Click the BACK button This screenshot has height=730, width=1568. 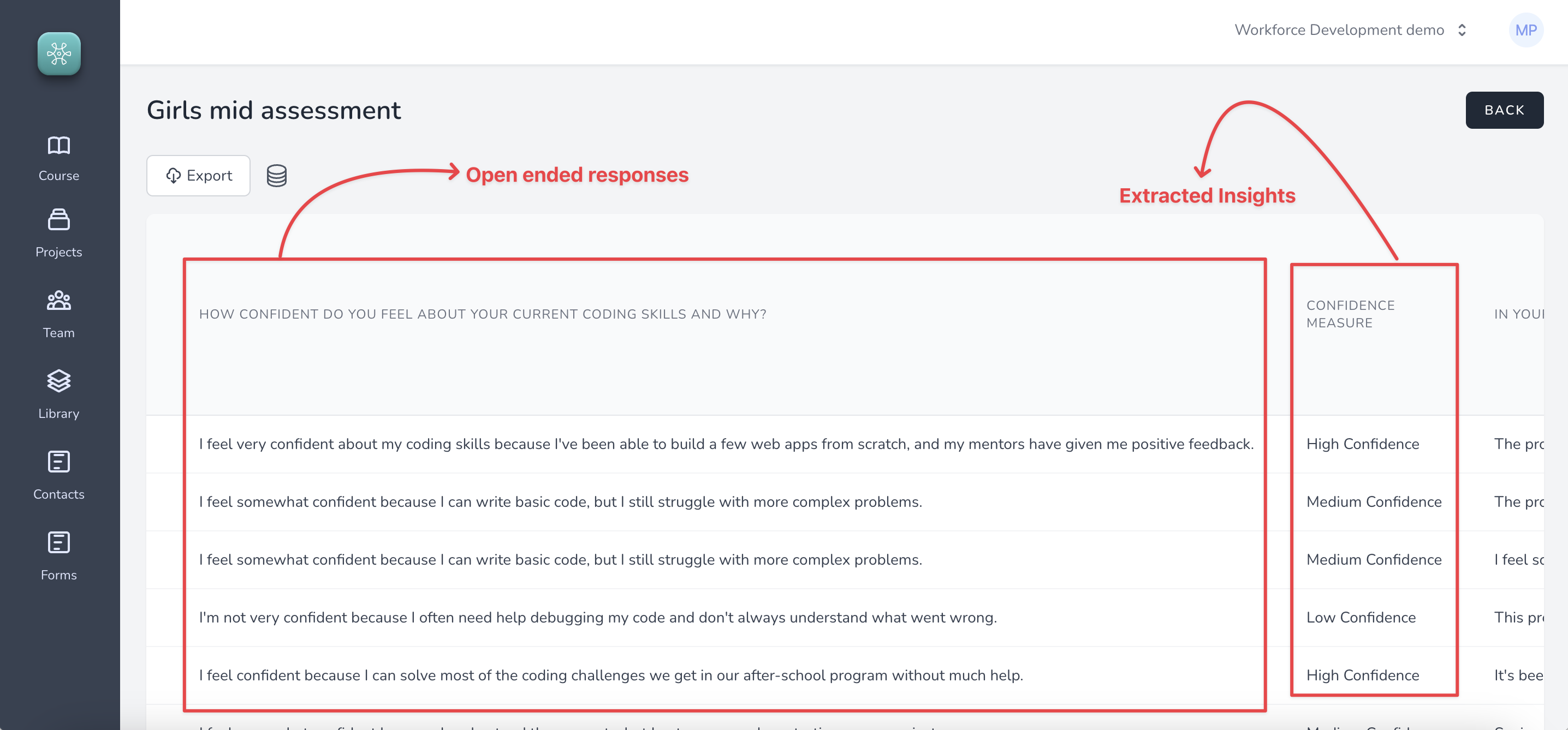pos(1504,110)
